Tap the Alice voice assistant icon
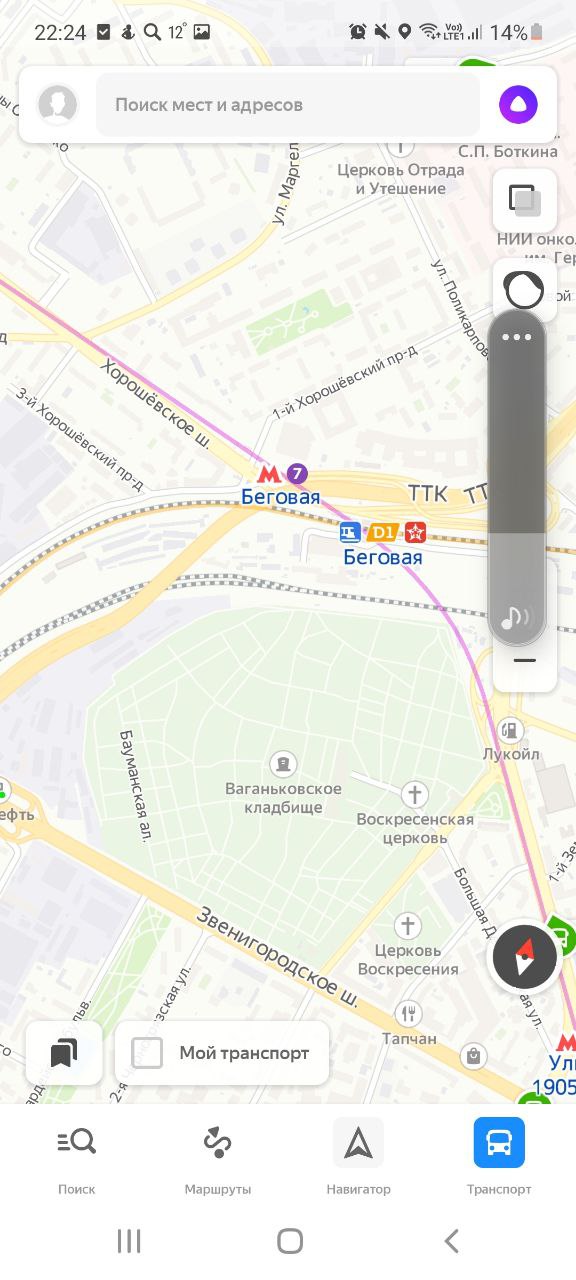Viewport: 576px width, 1280px height. pos(518,104)
